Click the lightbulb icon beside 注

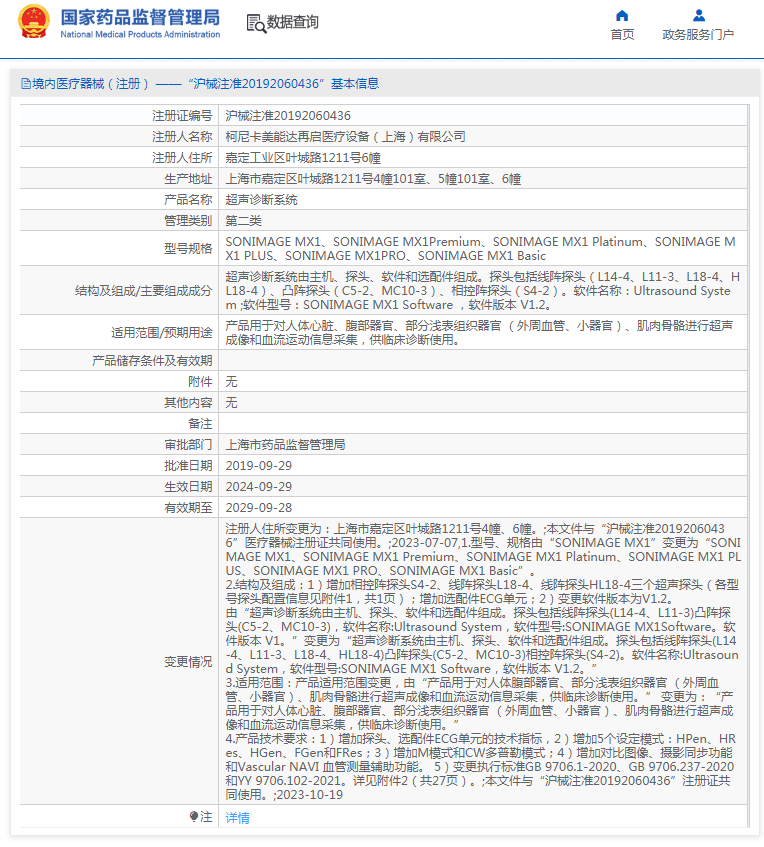click(194, 817)
